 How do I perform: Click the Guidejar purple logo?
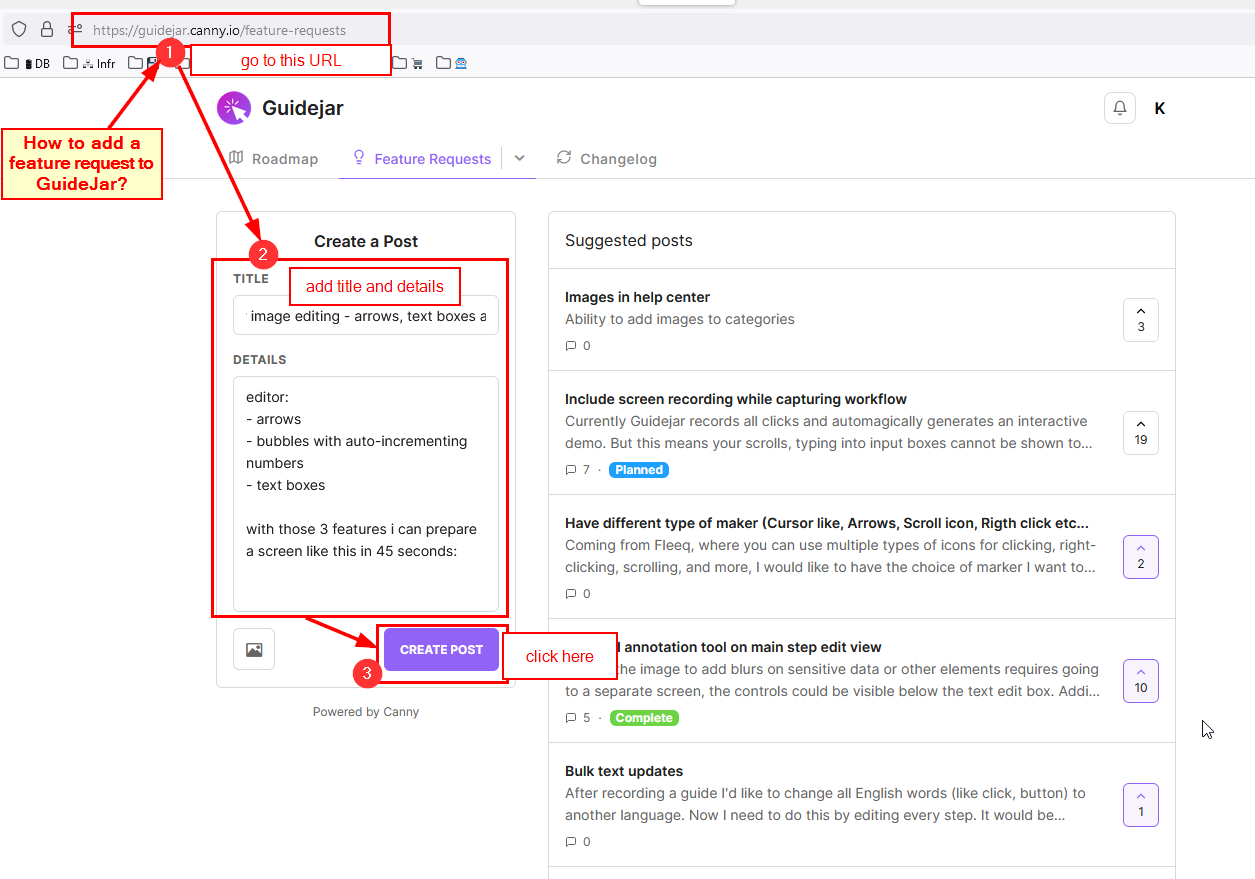[233, 108]
